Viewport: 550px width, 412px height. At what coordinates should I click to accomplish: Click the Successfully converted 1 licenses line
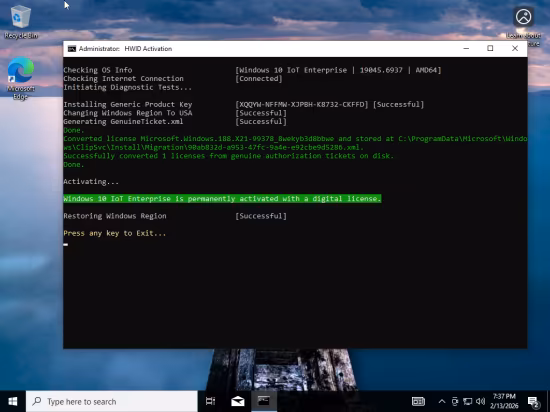point(228,156)
